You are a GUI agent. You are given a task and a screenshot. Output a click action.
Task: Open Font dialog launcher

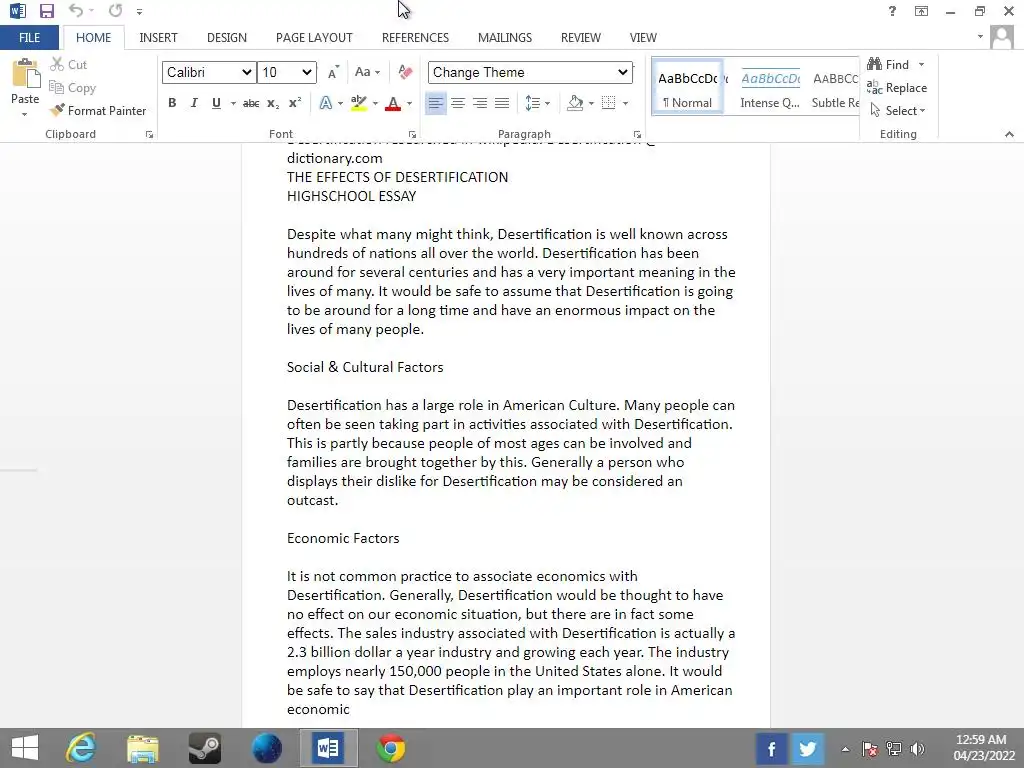(412, 135)
